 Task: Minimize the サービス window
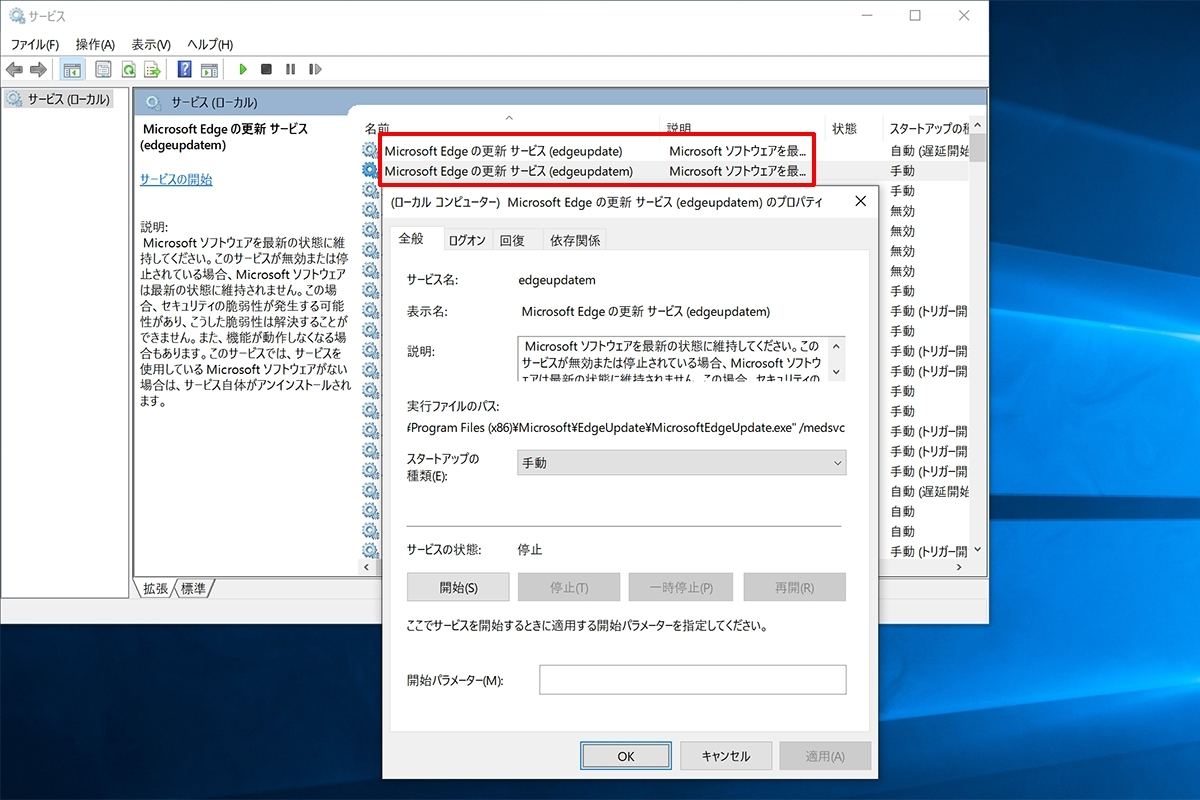[x=868, y=16]
